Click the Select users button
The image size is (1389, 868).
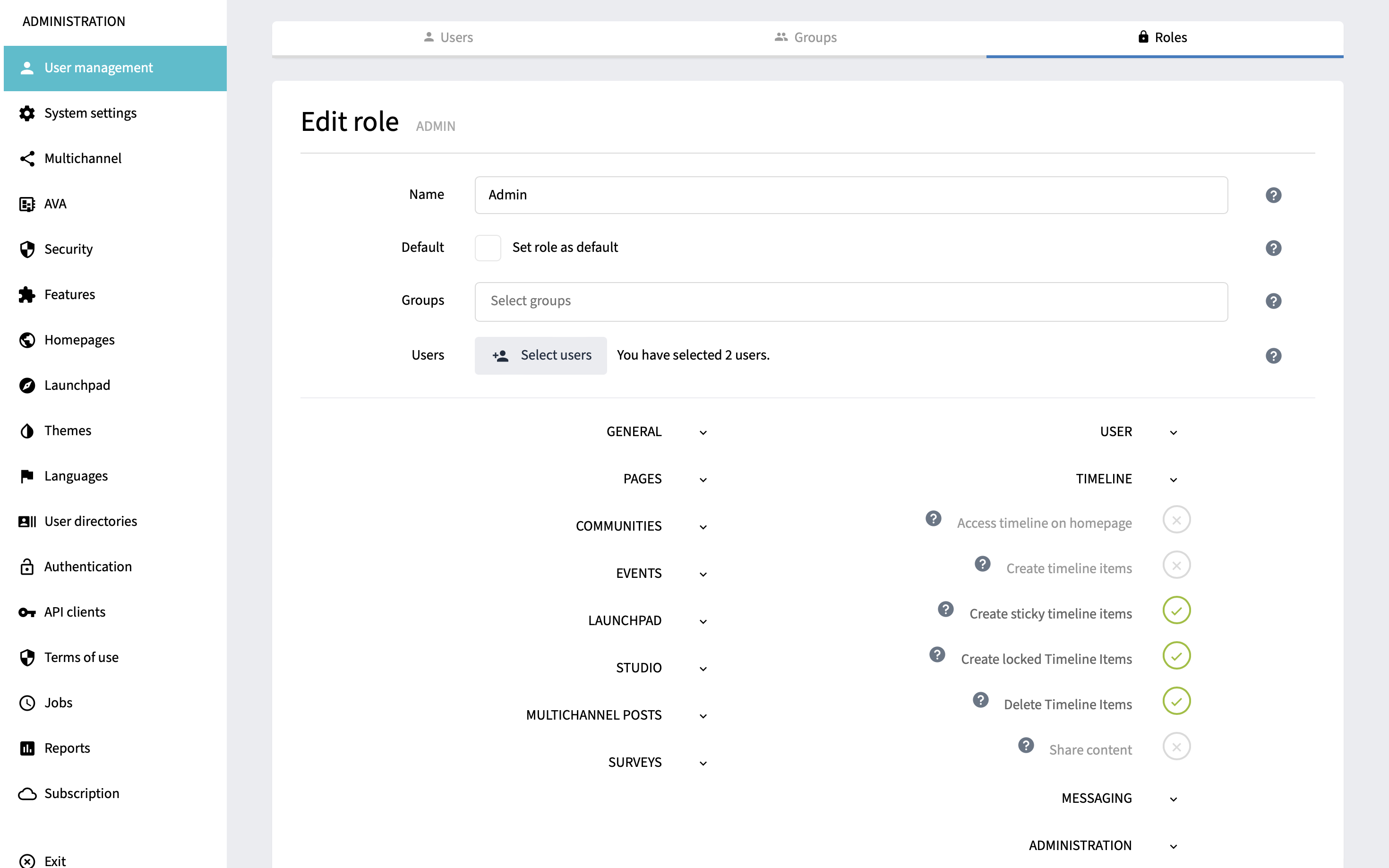click(540, 355)
